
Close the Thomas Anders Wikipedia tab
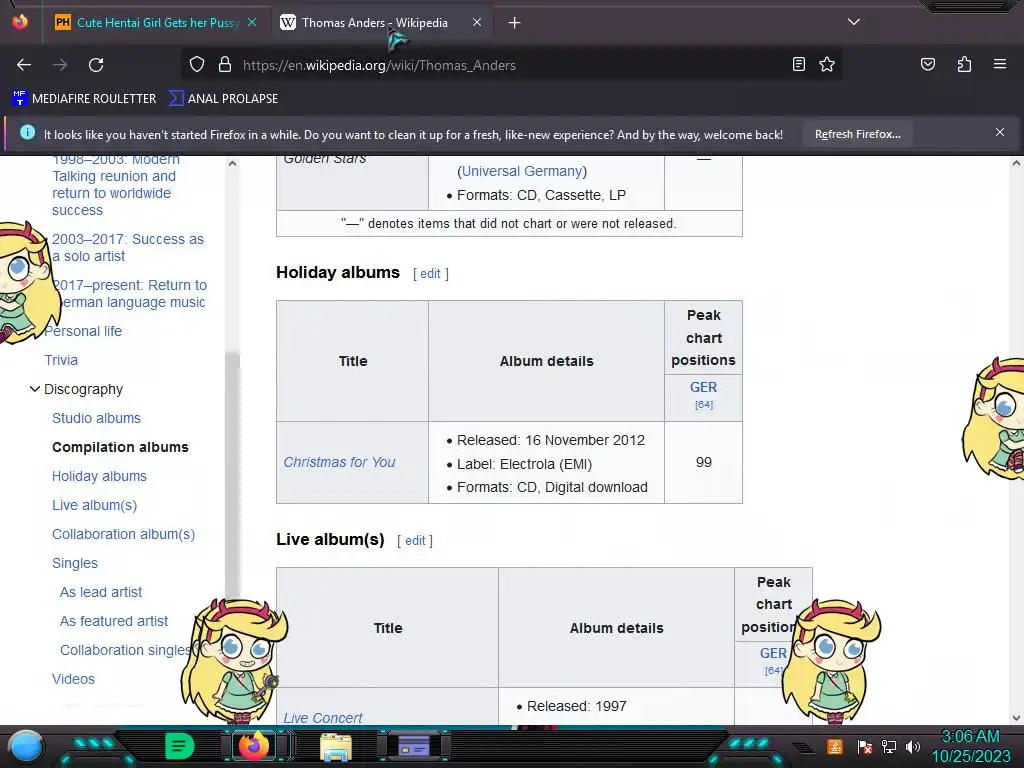point(477,22)
